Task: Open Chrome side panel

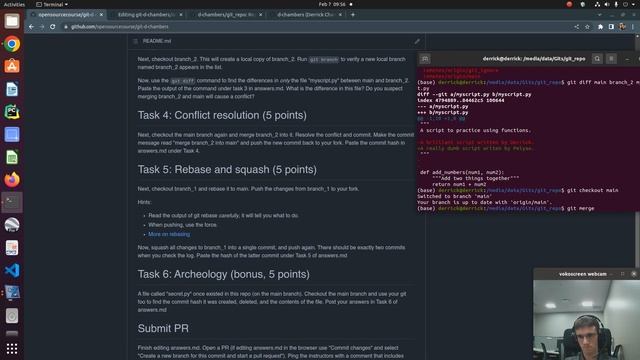Action: click(x=611, y=27)
